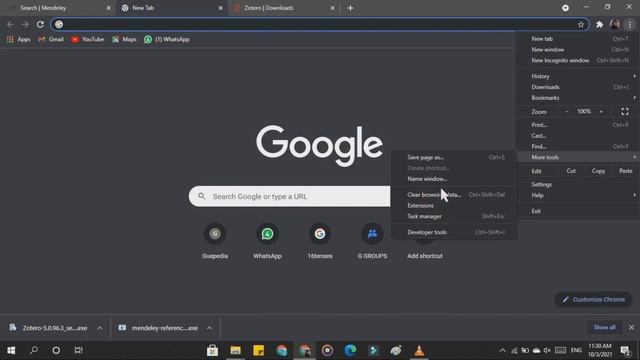640x360 pixels.
Task: Switch to the Zotero | Downloads tab
Action: [284, 8]
